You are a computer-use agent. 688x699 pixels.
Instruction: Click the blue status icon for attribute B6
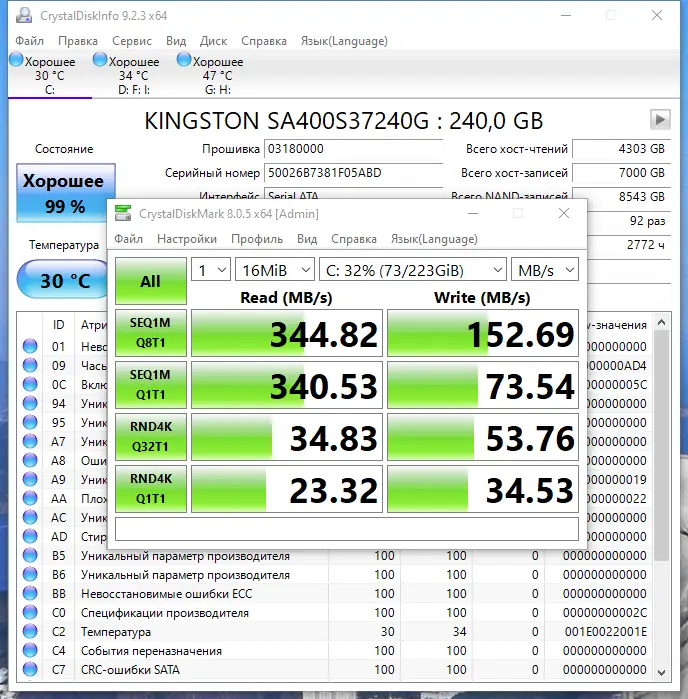coord(30,575)
